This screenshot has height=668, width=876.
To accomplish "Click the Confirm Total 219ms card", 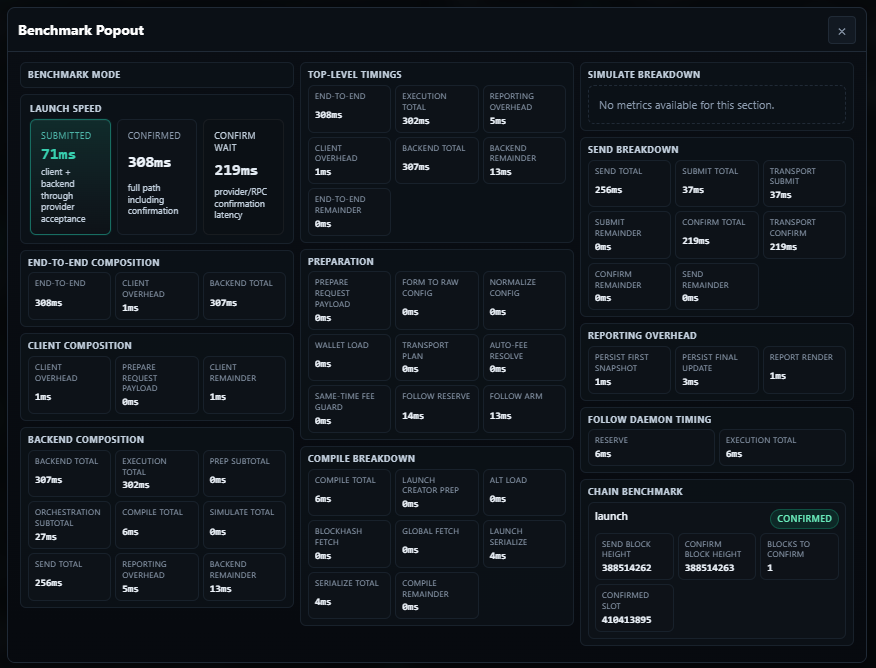I will [x=717, y=235].
